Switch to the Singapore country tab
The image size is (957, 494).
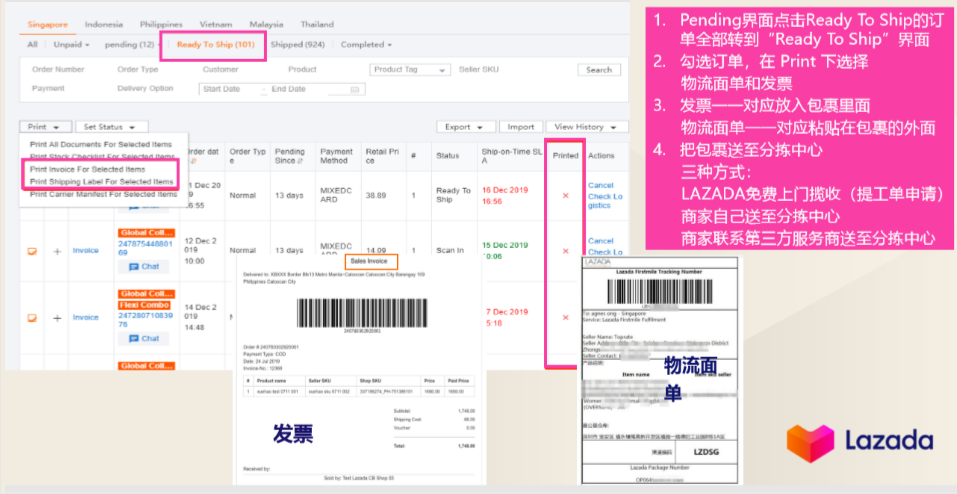[x=48, y=24]
